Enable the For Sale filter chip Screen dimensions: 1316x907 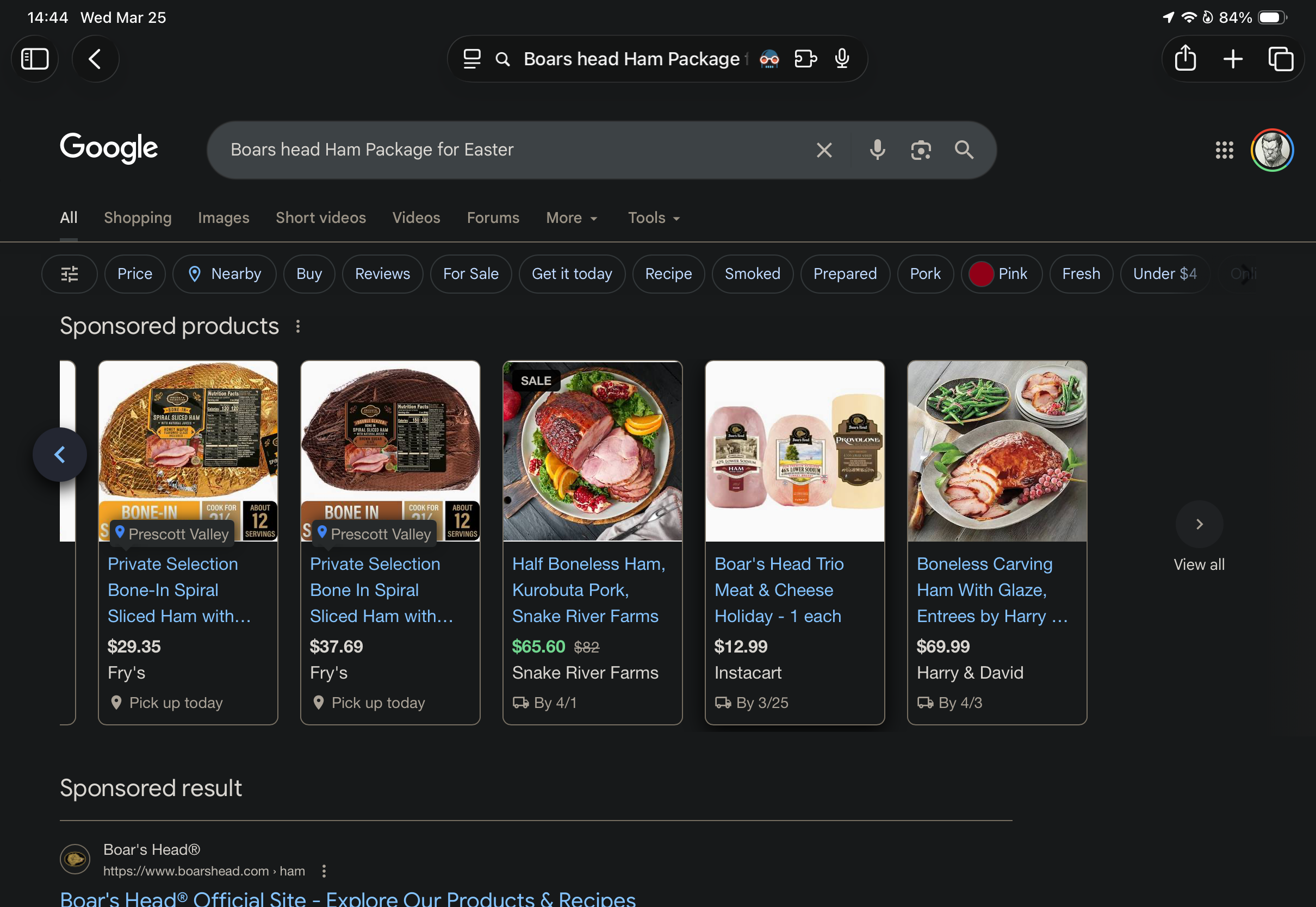pos(470,274)
